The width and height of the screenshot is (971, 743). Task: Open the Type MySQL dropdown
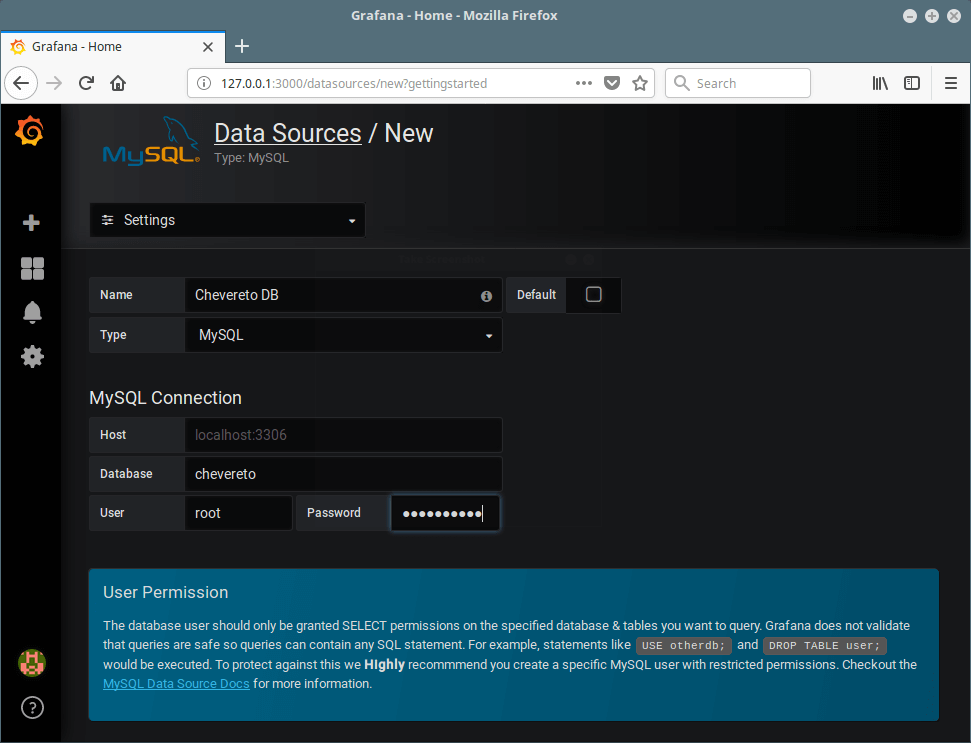click(x=343, y=335)
